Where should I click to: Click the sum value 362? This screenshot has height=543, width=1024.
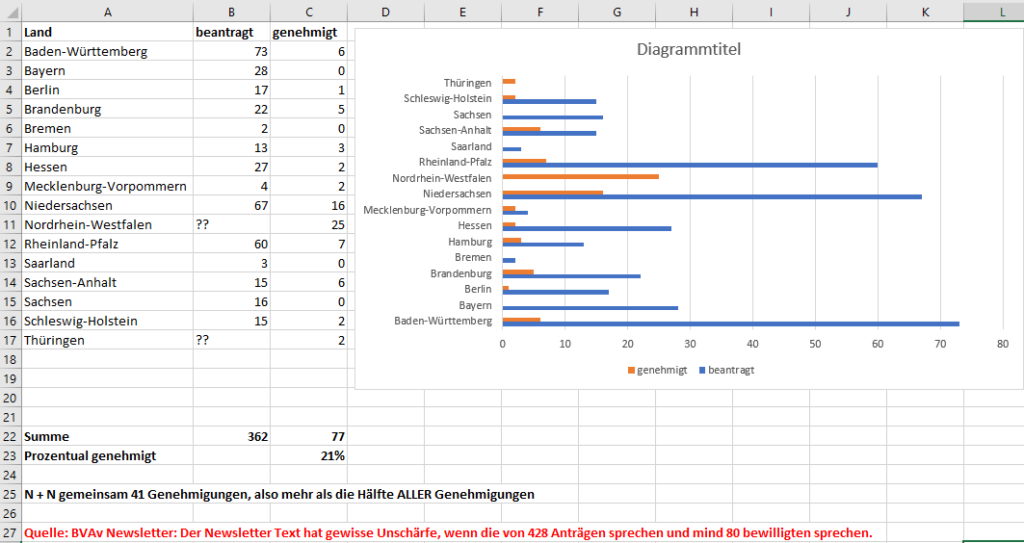pyautogui.click(x=232, y=436)
